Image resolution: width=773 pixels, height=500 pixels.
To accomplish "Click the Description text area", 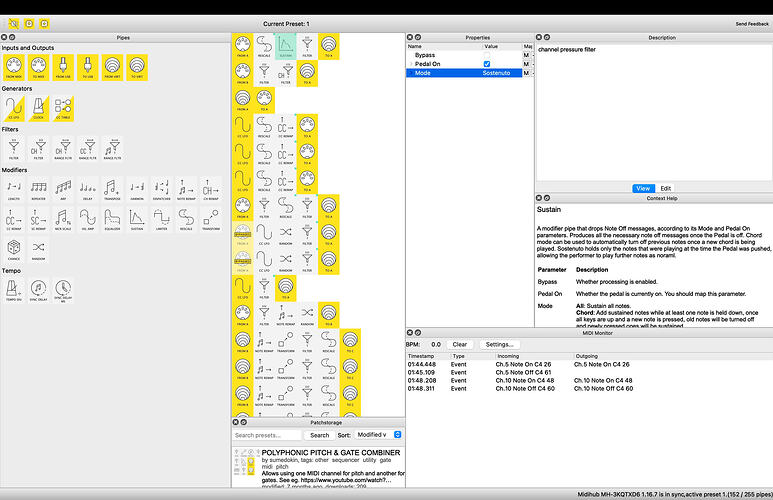I will pyautogui.click(x=654, y=113).
